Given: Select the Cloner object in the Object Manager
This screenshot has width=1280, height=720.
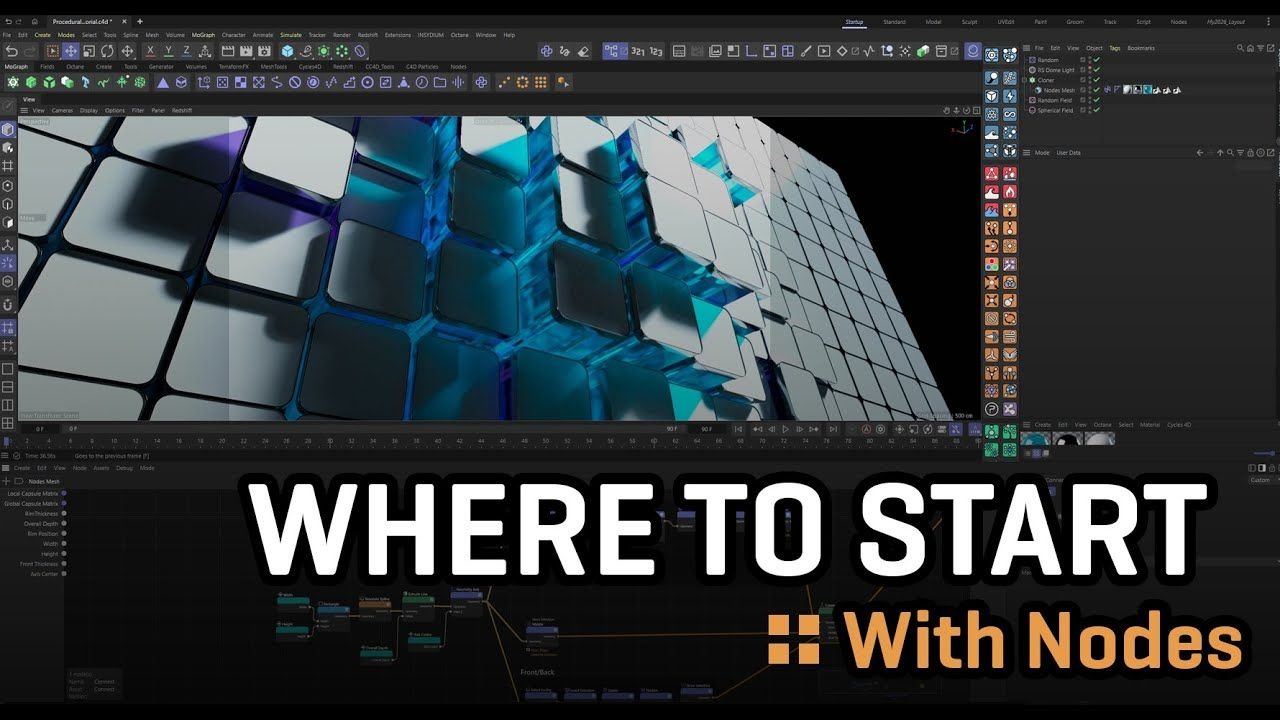Looking at the screenshot, I should point(1046,80).
